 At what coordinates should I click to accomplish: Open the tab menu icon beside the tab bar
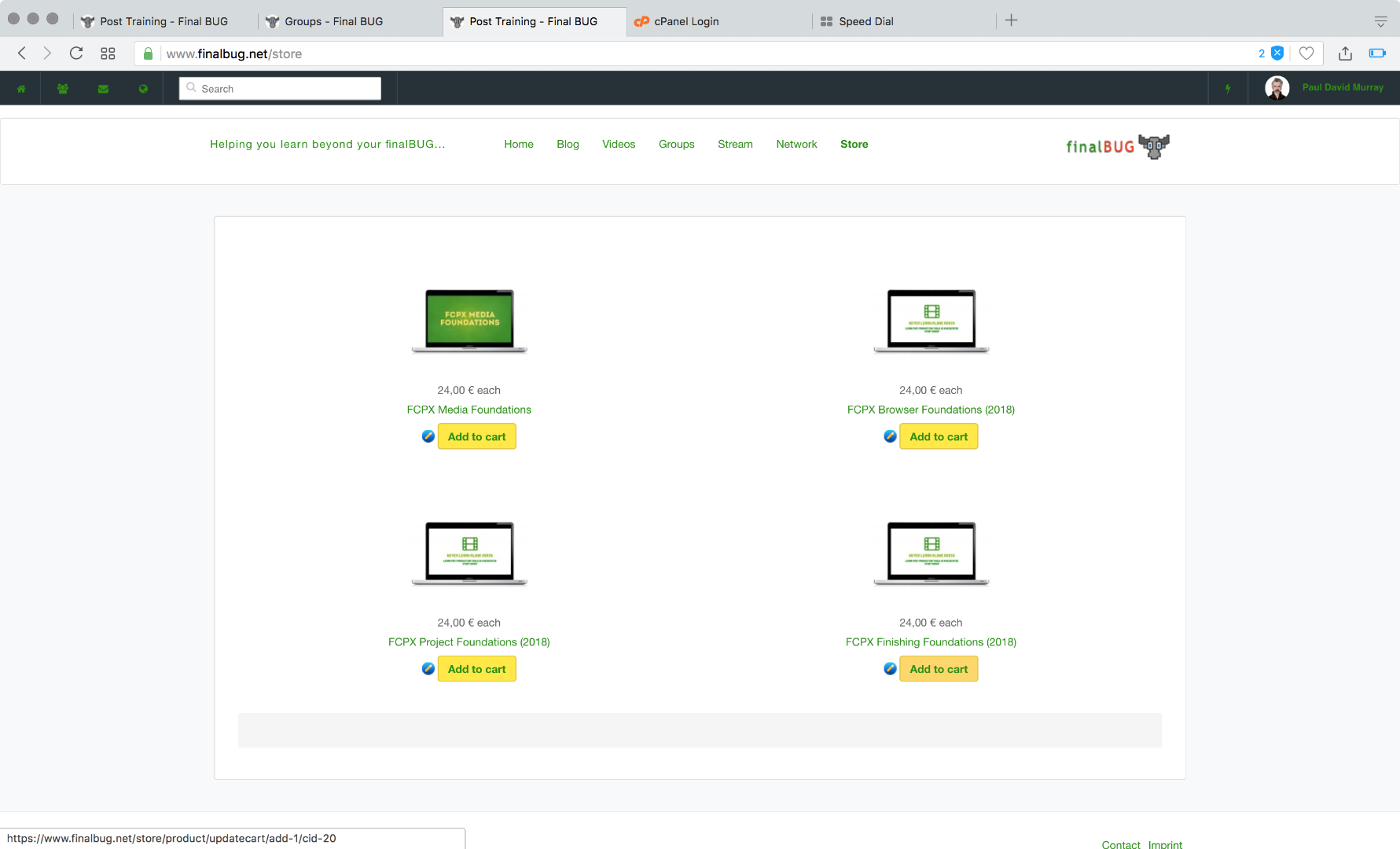[1380, 21]
